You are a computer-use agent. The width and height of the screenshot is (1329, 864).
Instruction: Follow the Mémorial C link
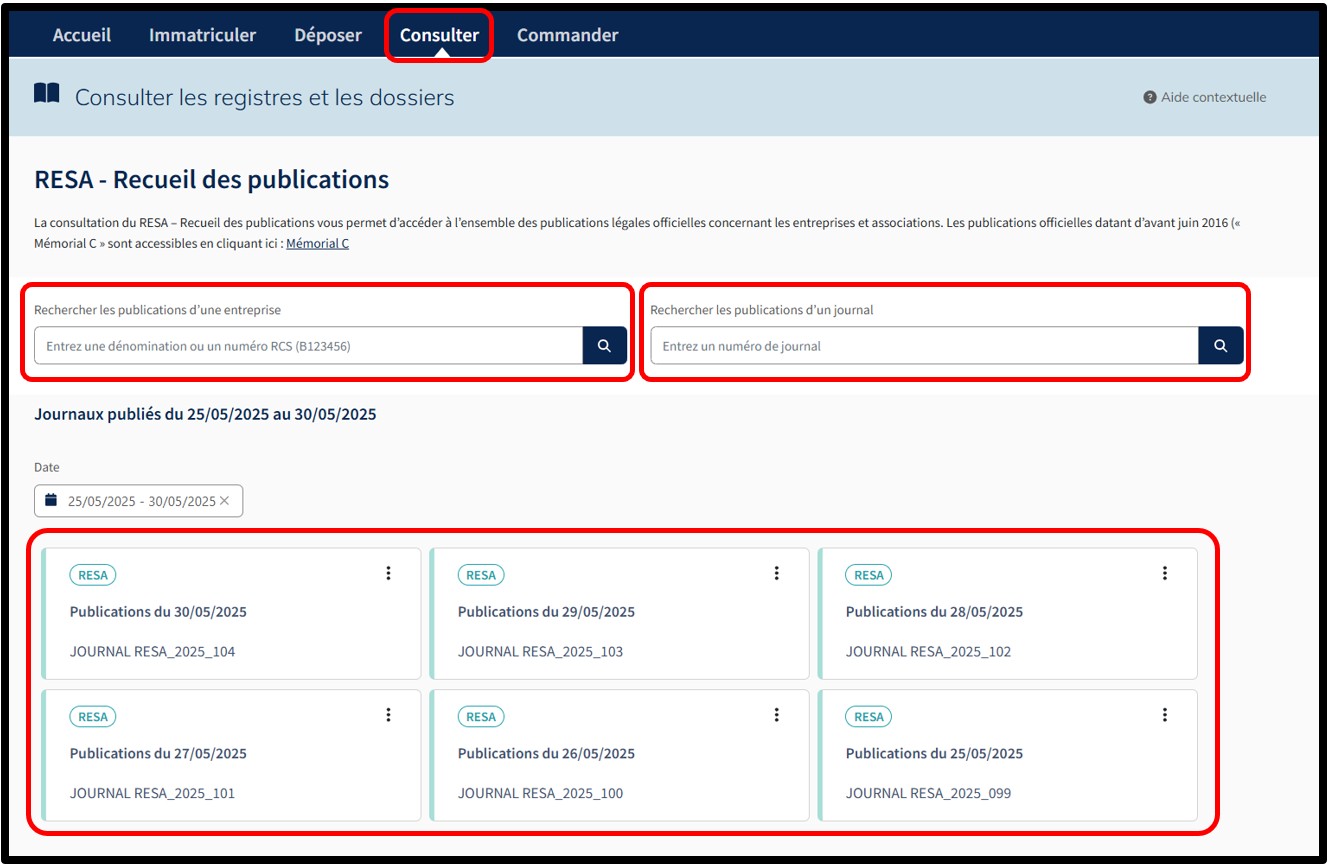point(317,244)
